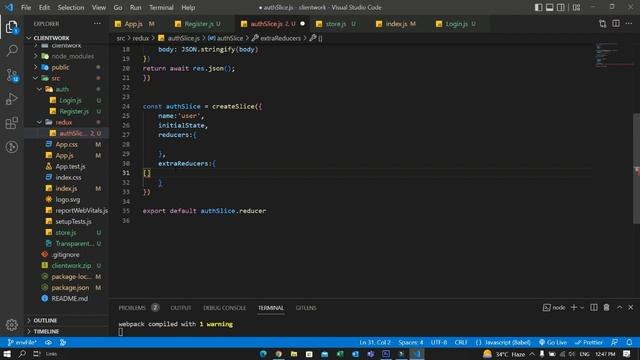Open the Output panel tab
Screen dimensions: 640x360
click(180, 308)
